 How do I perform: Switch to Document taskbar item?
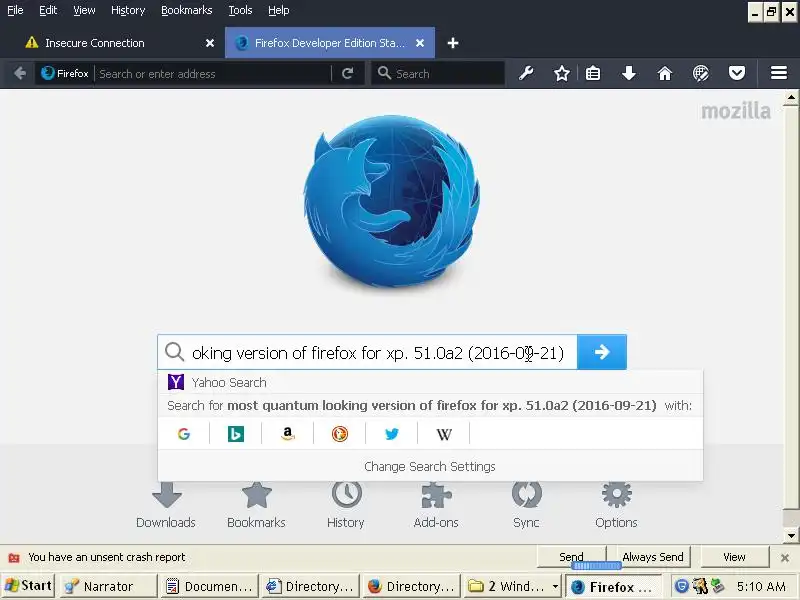point(209,586)
